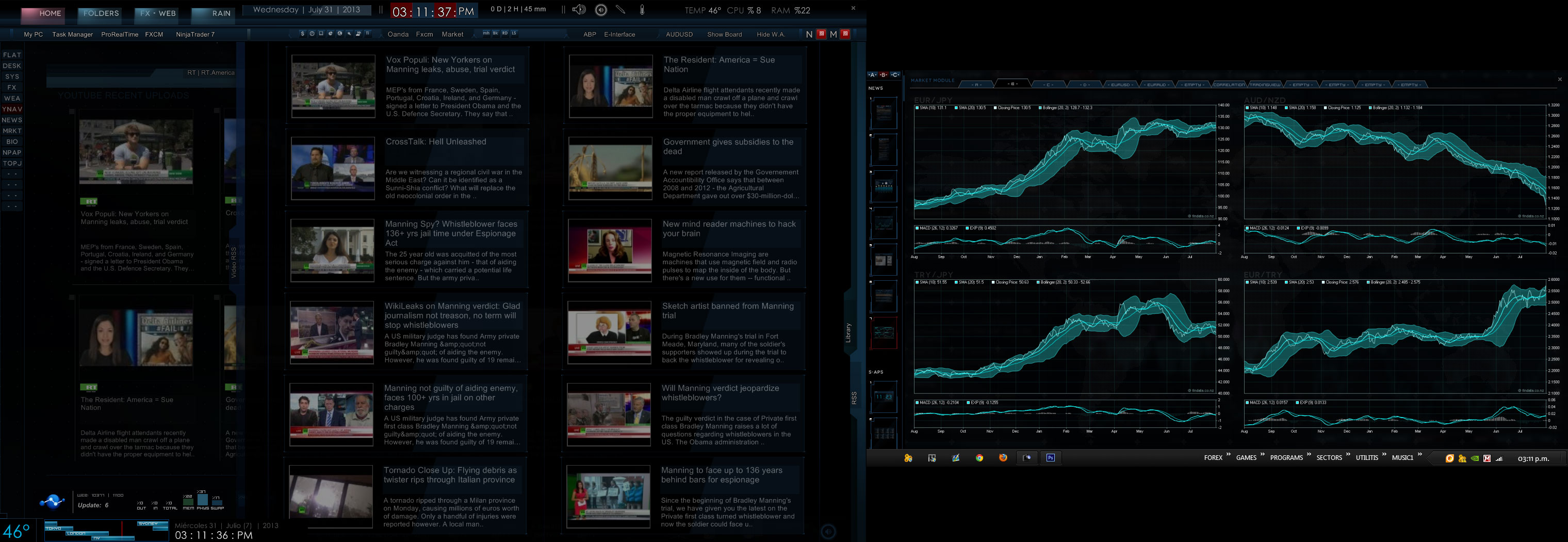
Task: Click the red RSS icon next to N
Action: pyautogui.click(x=821, y=34)
